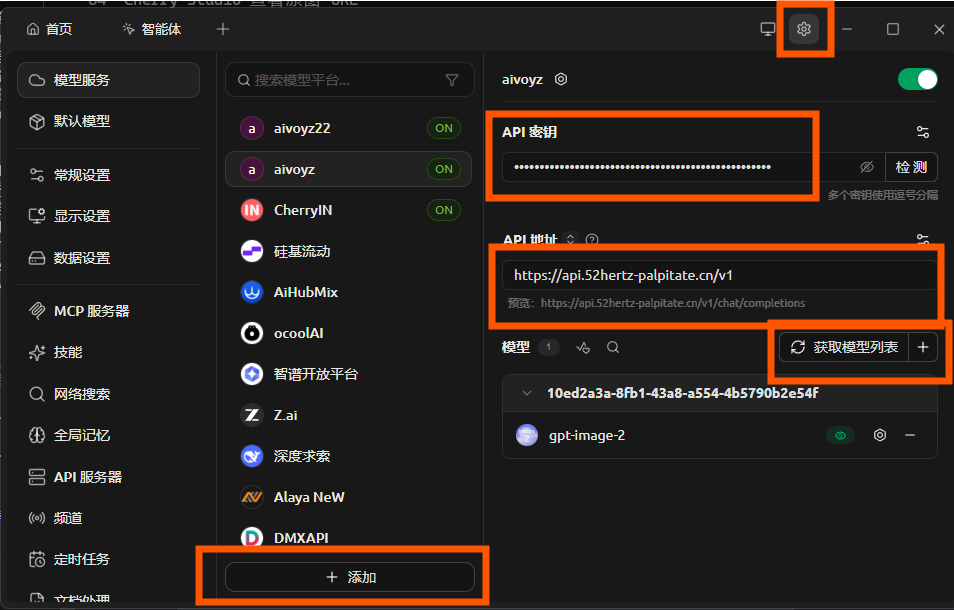Click help icon next to API 地址

click(x=591, y=240)
